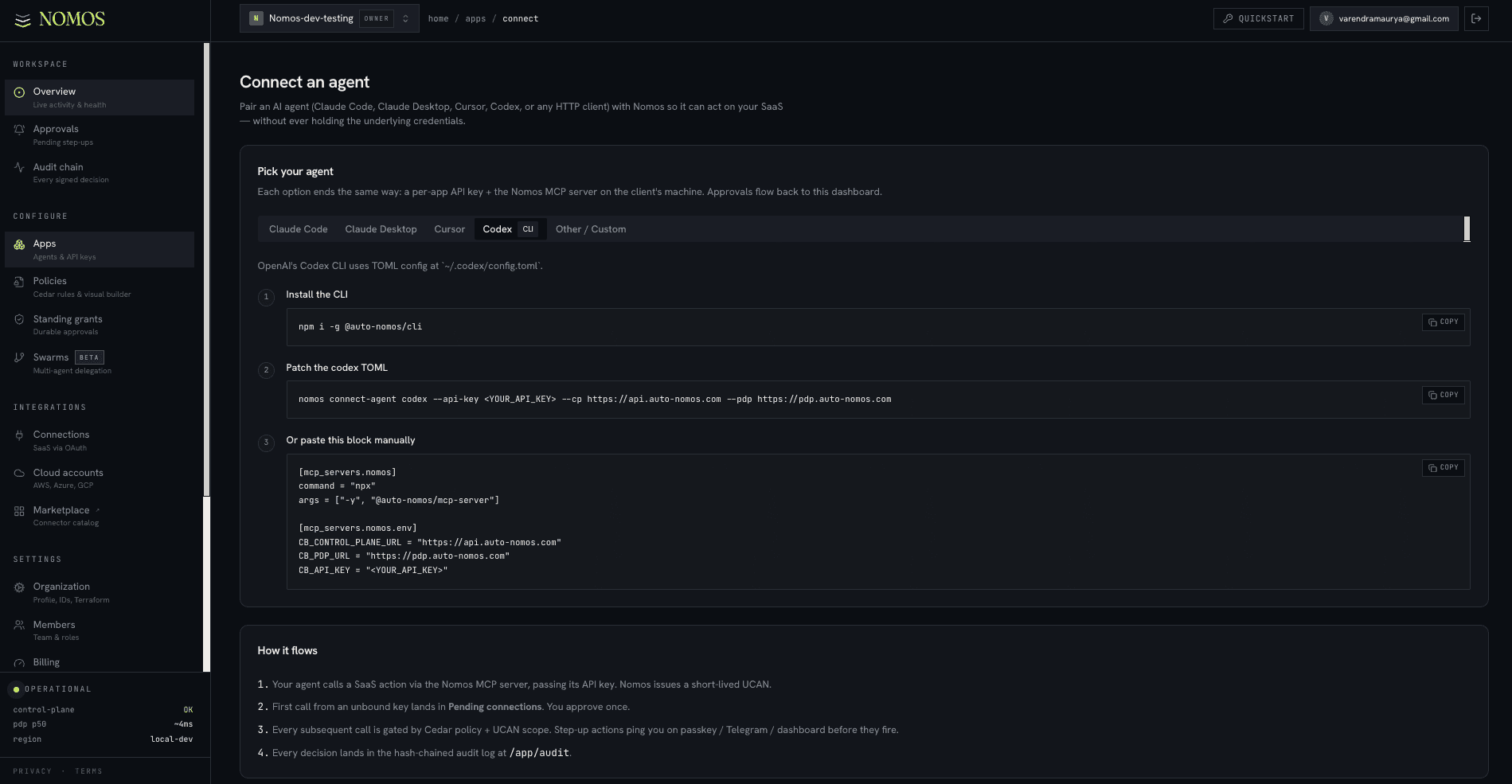The width and height of the screenshot is (1512, 784).
Task: Open the account menu varendramaurya@gmail.com
Action: pyautogui.click(x=1384, y=19)
